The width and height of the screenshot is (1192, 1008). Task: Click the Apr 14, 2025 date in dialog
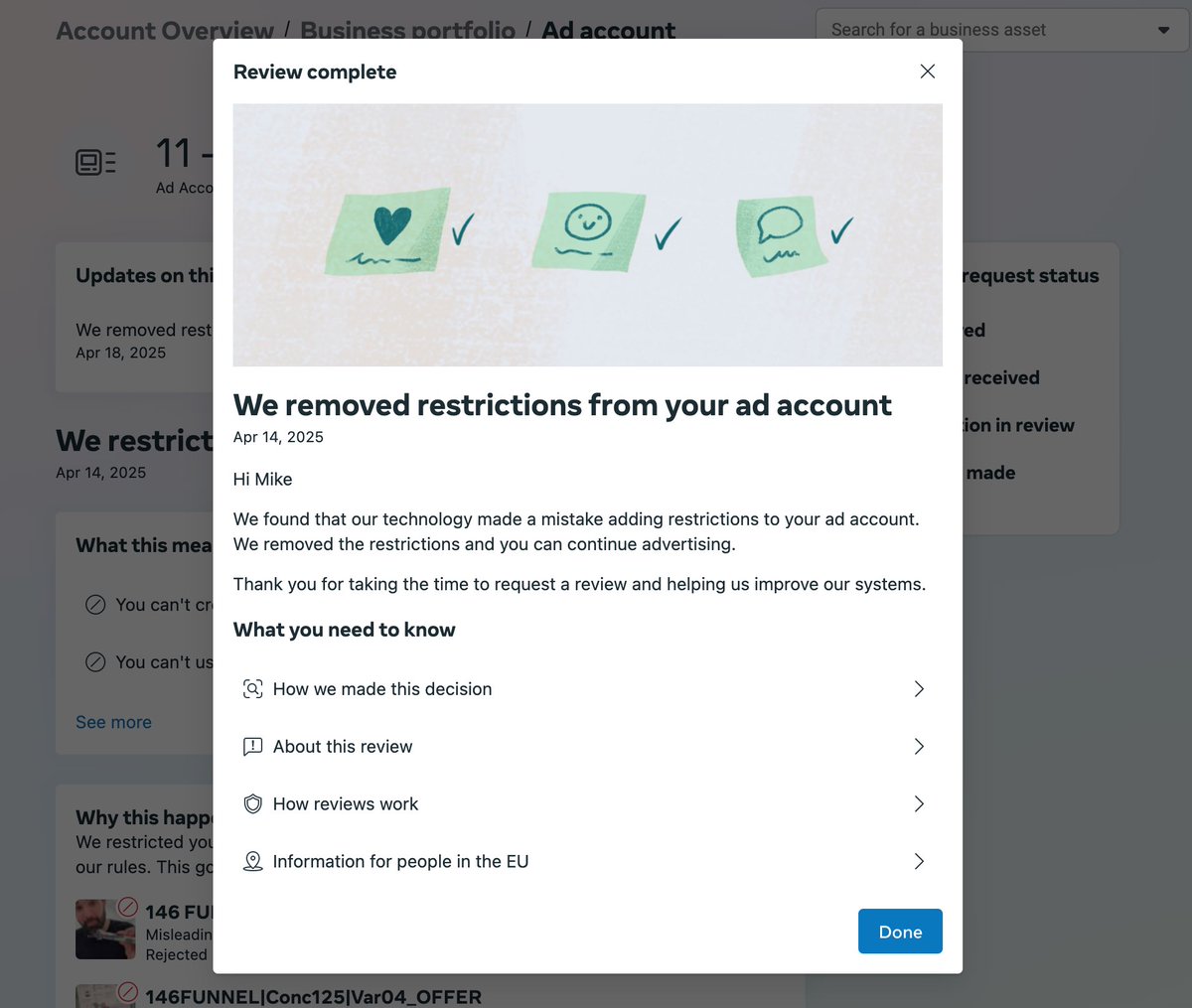[278, 437]
